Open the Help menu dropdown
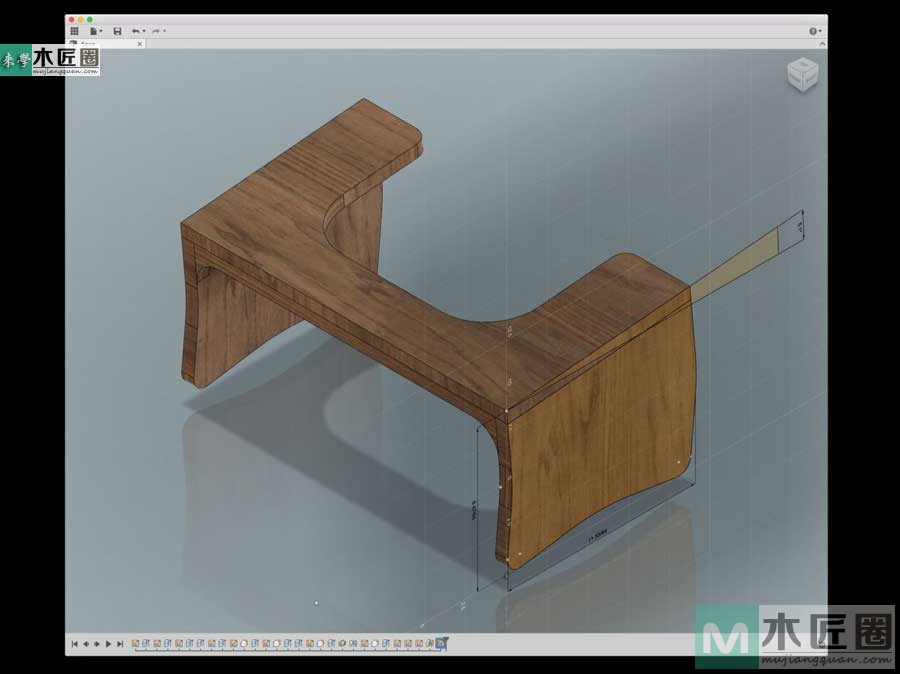This screenshot has height=674, width=900. [815, 31]
